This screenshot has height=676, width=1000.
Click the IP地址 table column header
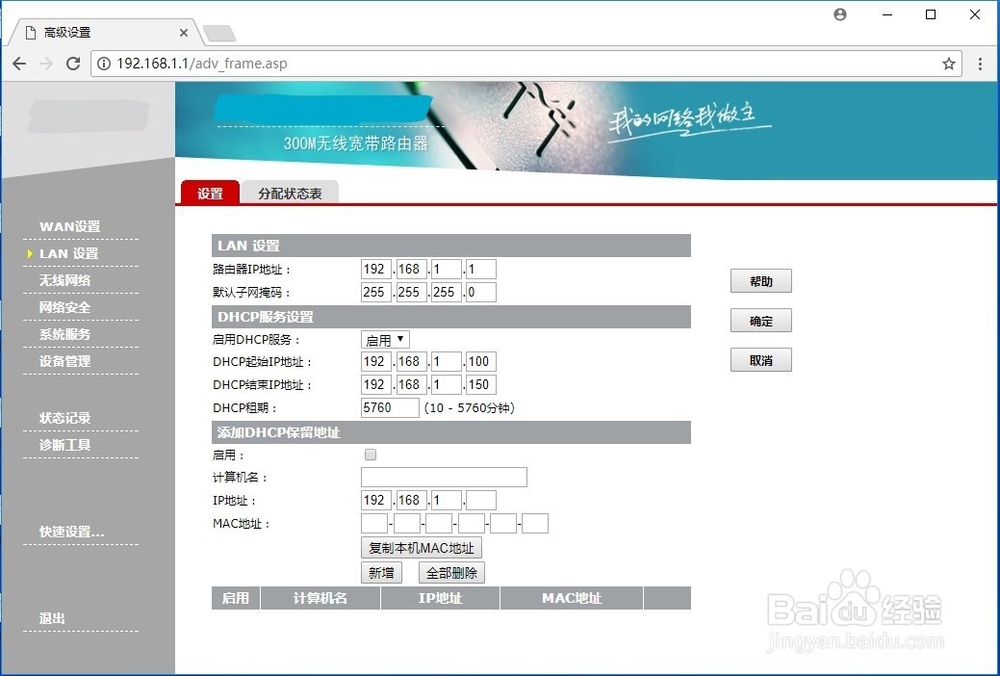(440, 598)
